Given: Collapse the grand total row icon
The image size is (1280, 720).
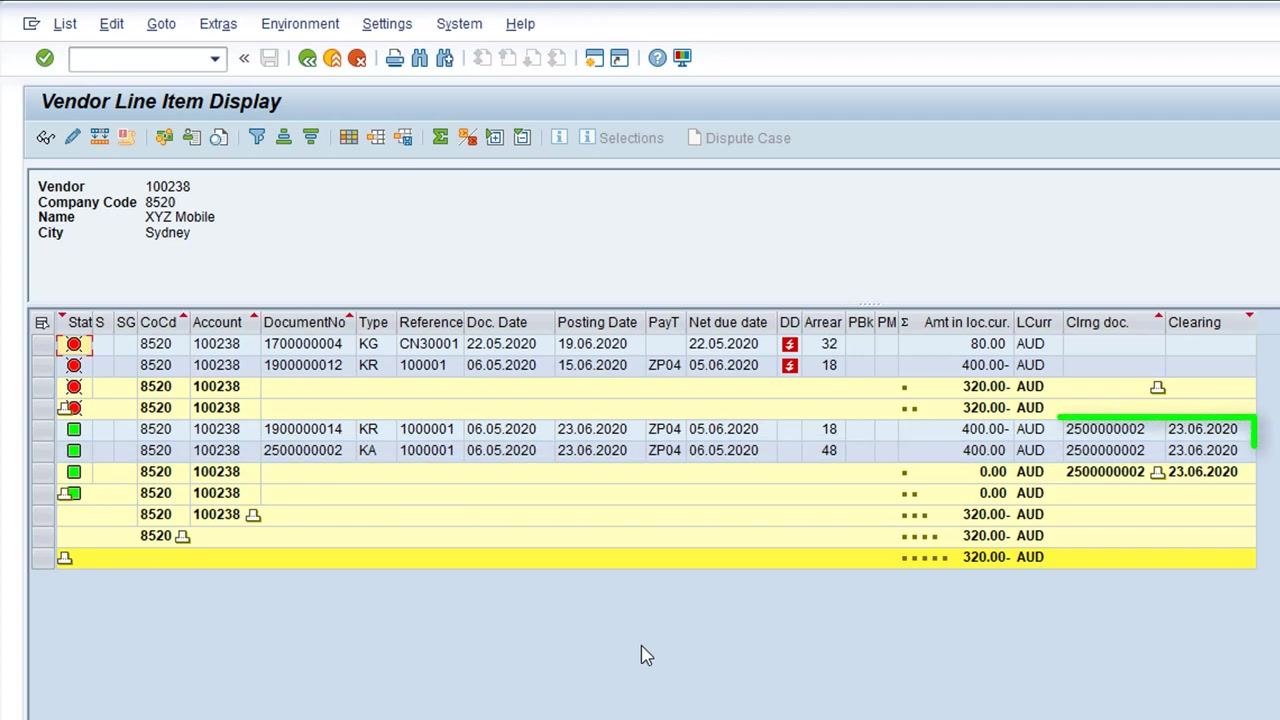Looking at the screenshot, I should 65,558.
